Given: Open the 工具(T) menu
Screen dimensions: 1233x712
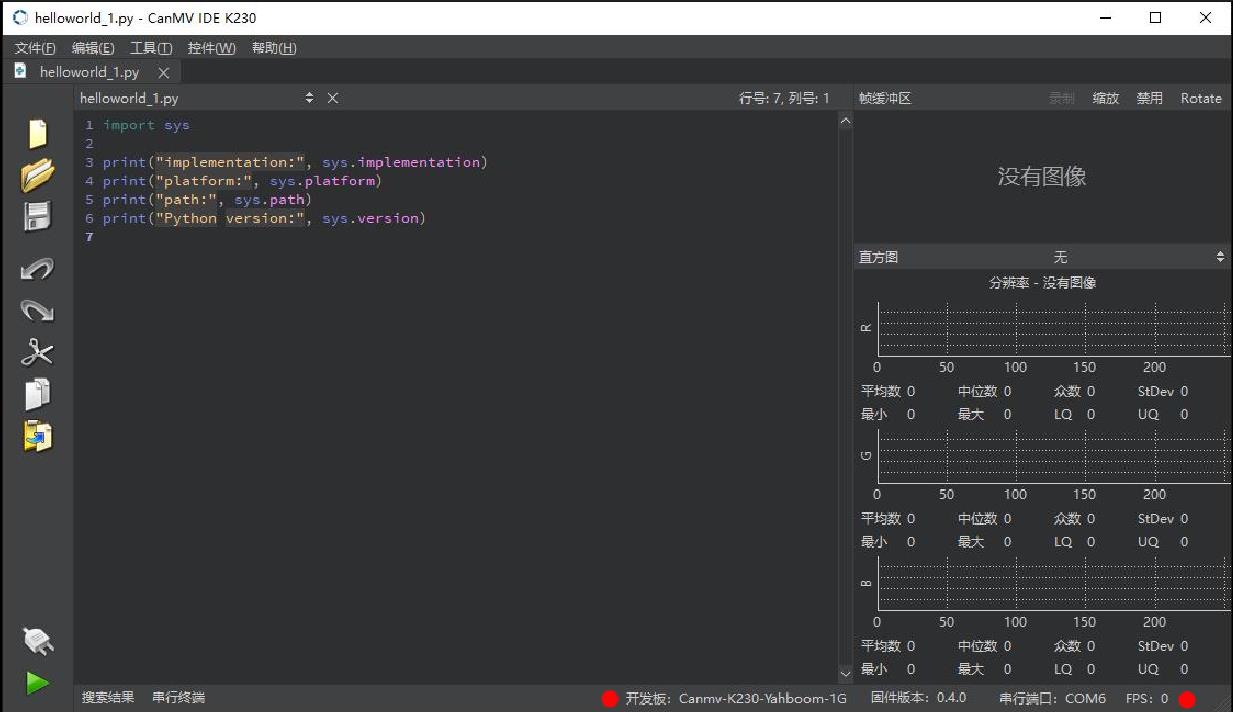Looking at the screenshot, I should tap(151, 48).
